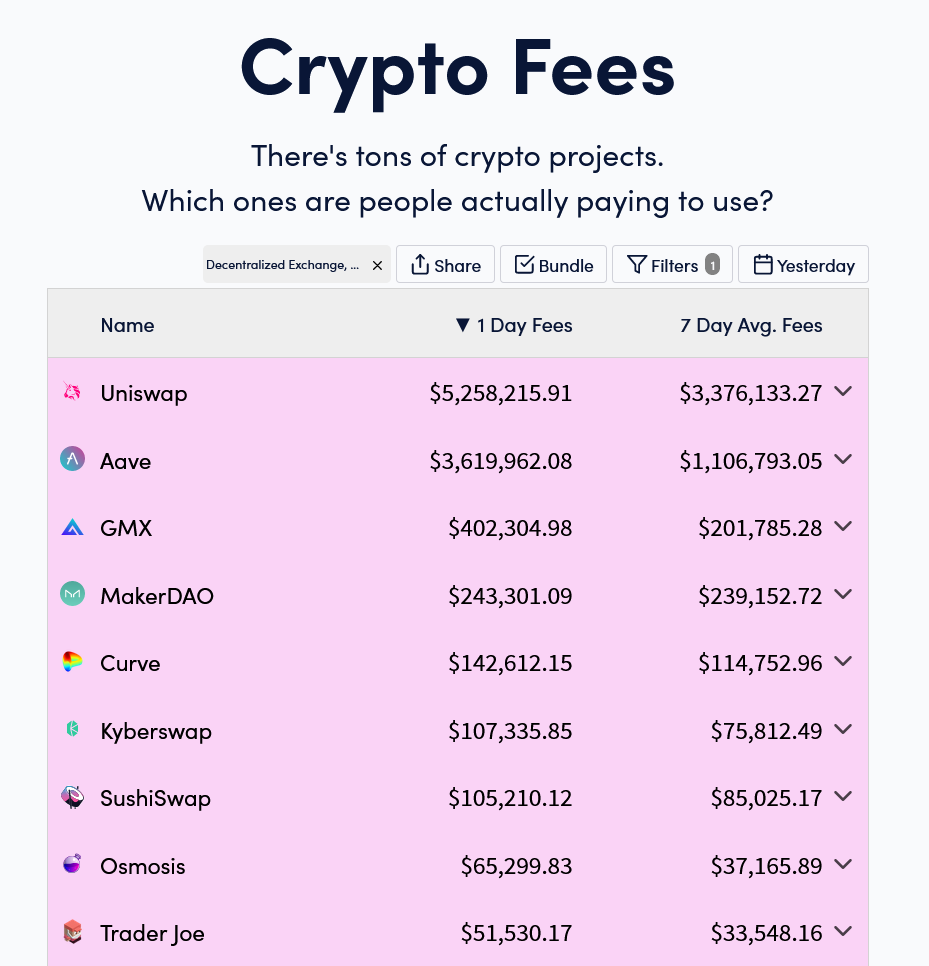
Task: Open the Yesterday date picker
Action: (803, 264)
